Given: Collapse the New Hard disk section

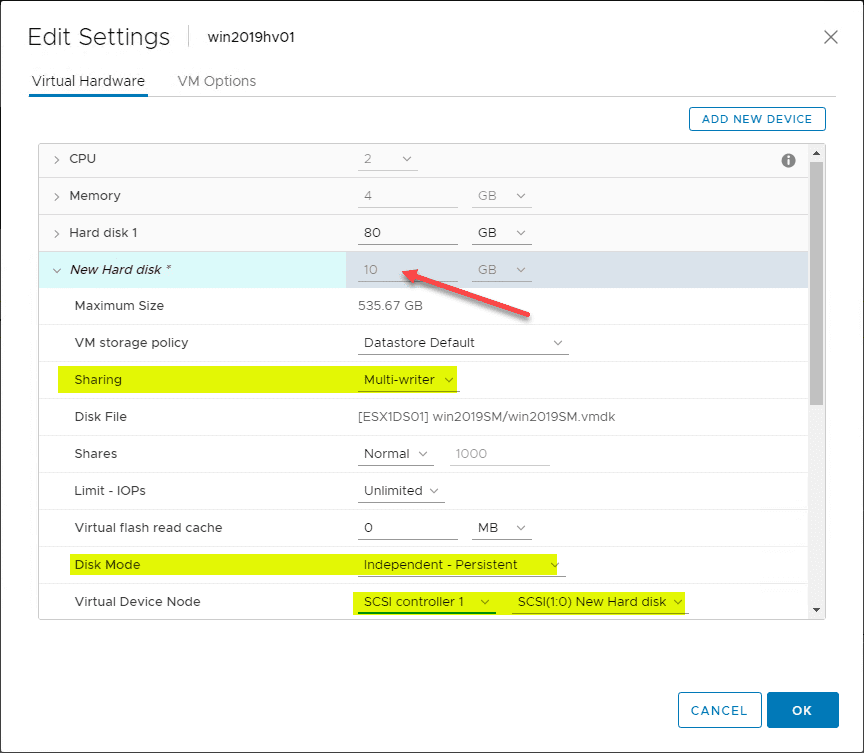Looking at the screenshot, I should click(x=57, y=269).
